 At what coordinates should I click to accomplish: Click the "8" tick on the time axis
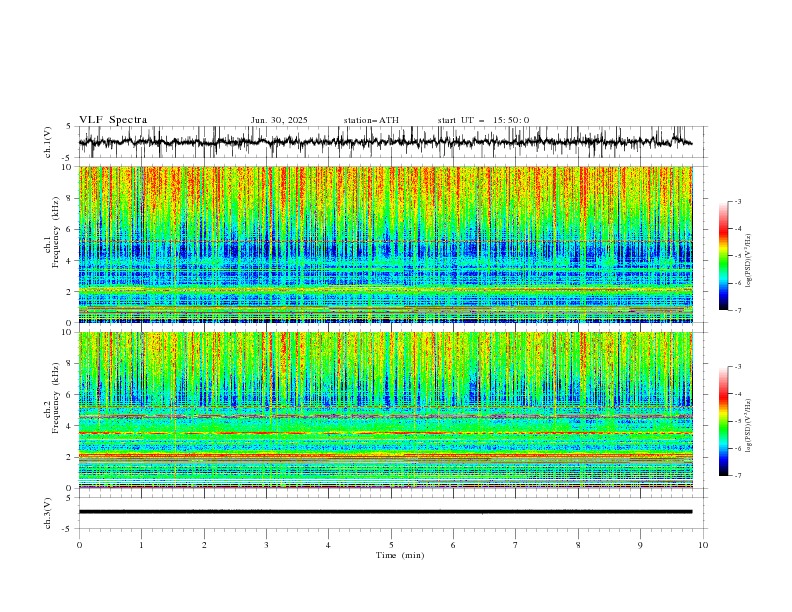pos(578,545)
